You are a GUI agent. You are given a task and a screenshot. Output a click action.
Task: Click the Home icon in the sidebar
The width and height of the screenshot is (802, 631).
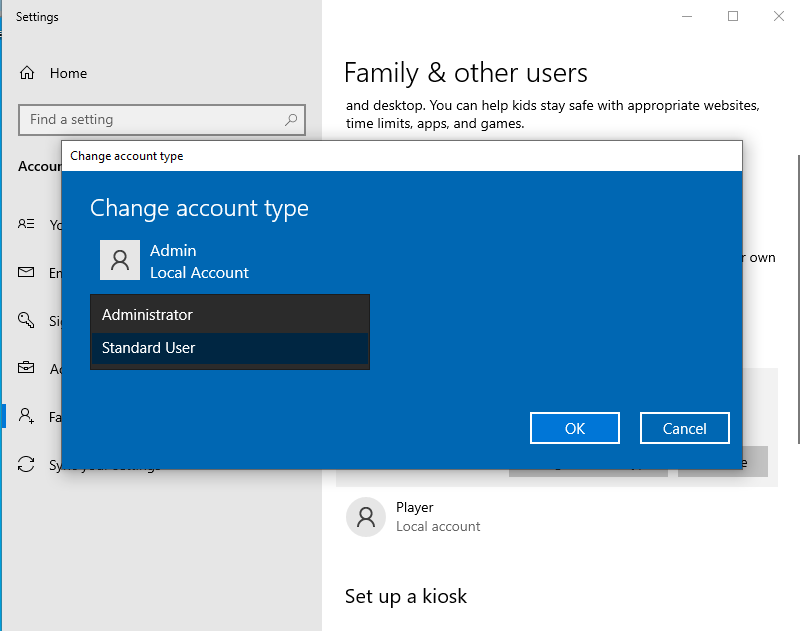point(27,73)
